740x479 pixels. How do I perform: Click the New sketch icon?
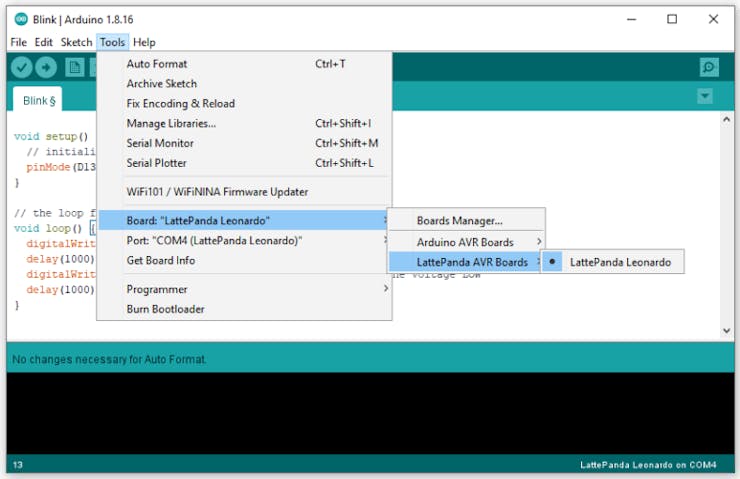pos(75,67)
